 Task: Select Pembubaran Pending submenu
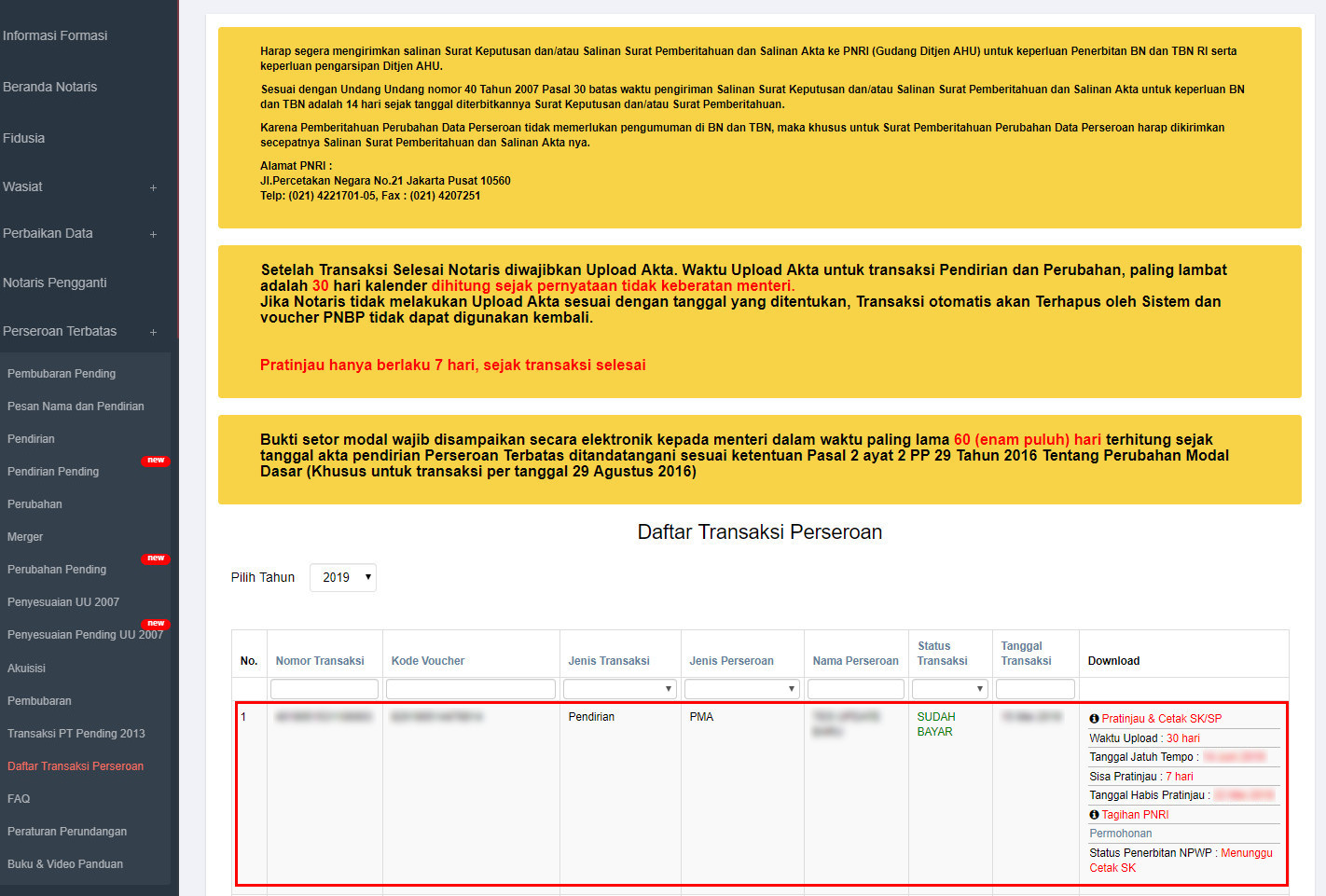[x=62, y=374]
